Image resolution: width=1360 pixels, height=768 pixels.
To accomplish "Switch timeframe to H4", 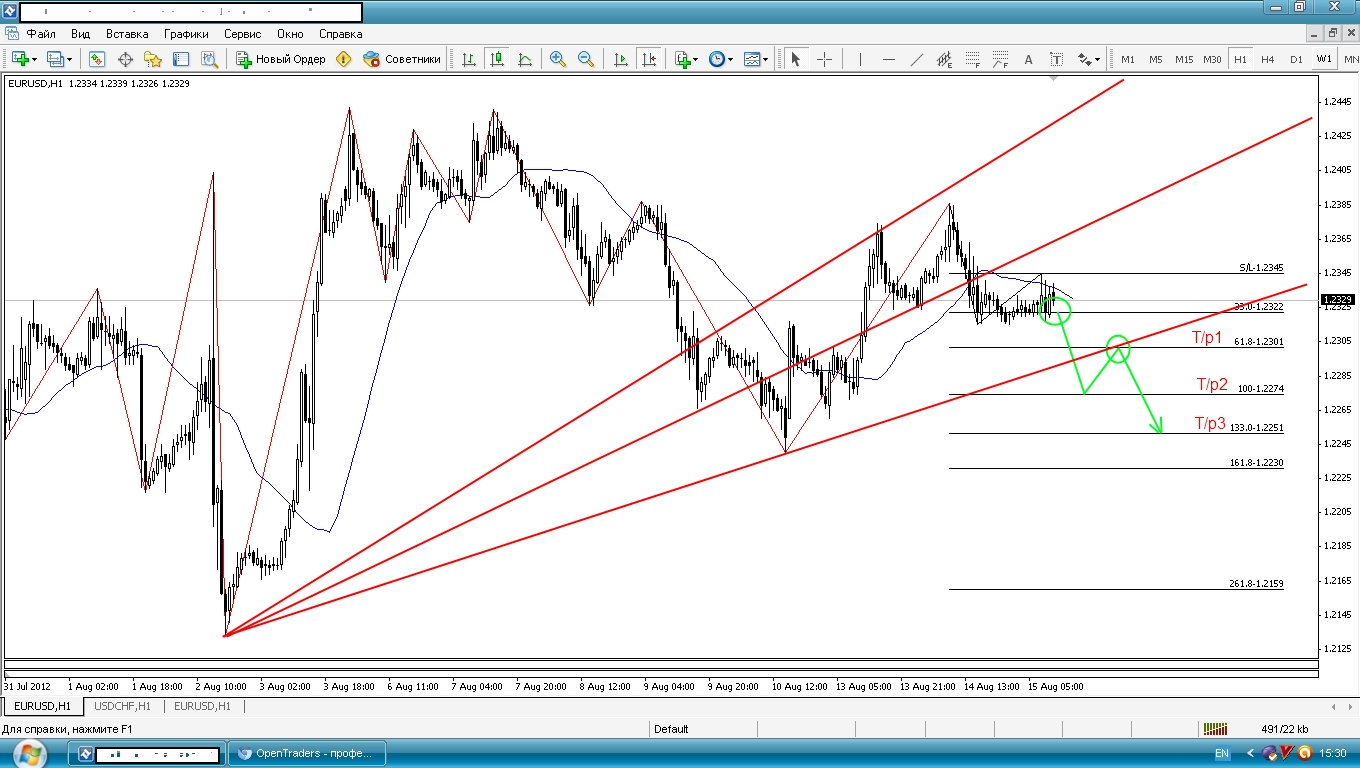I will click(1268, 59).
